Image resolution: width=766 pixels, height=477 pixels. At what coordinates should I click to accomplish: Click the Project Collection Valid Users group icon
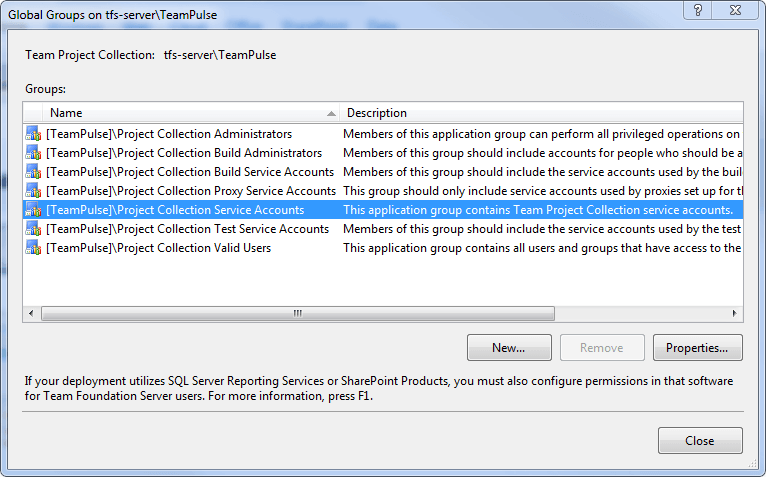point(33,248)
